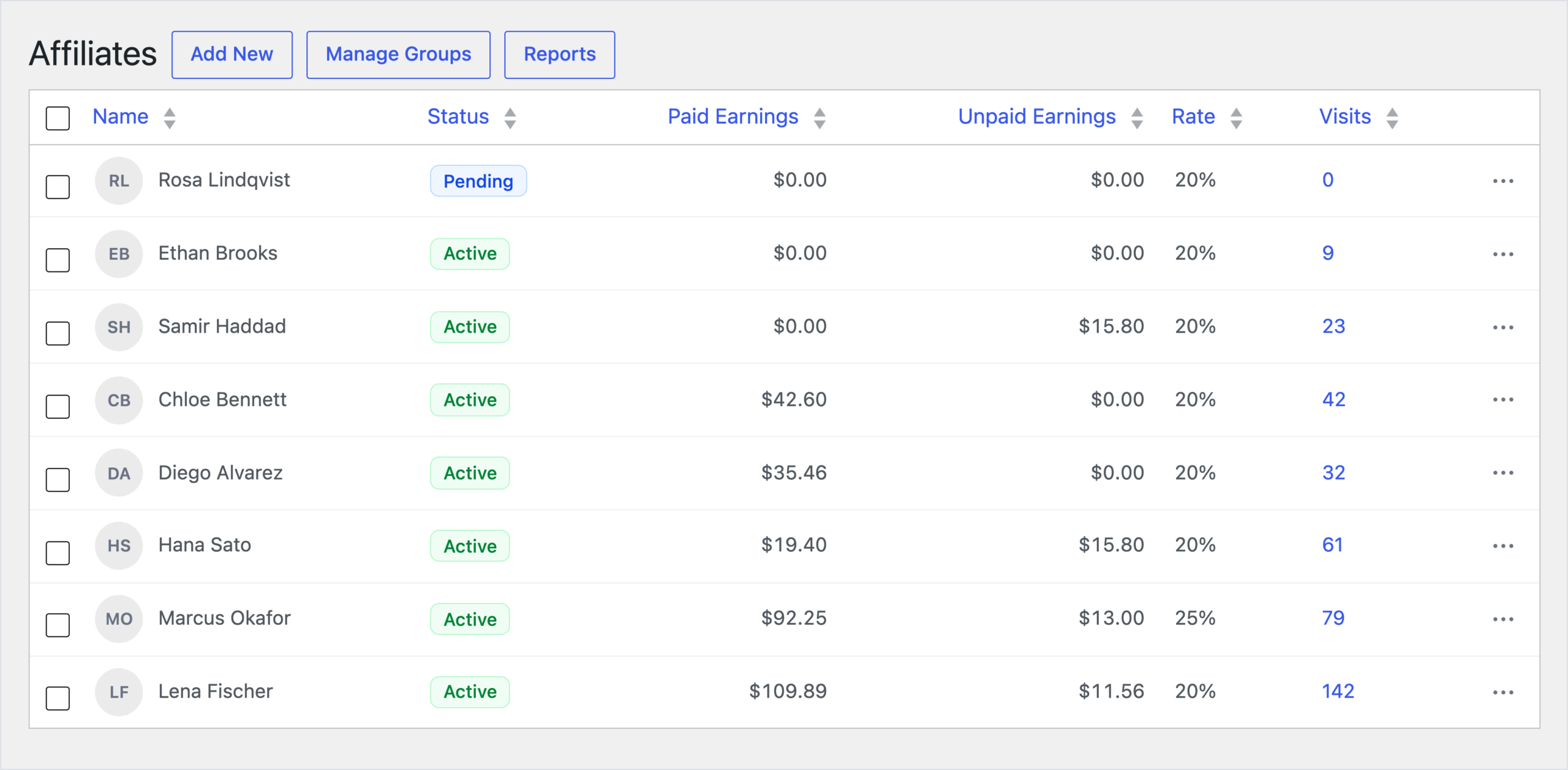Check the select-all affiliates checkbox
Image resolution: width=1568 pixels, height=770 pixels.
pos(58,118)
